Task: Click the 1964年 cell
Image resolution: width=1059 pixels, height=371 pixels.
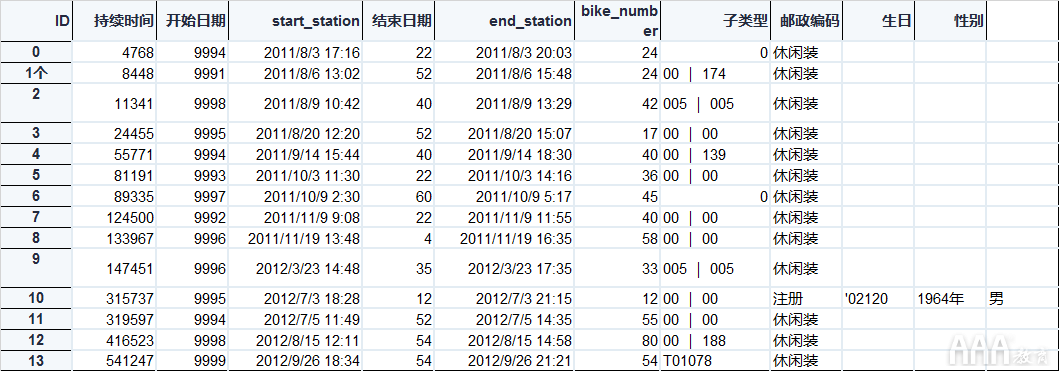Action: click(950, 299)
